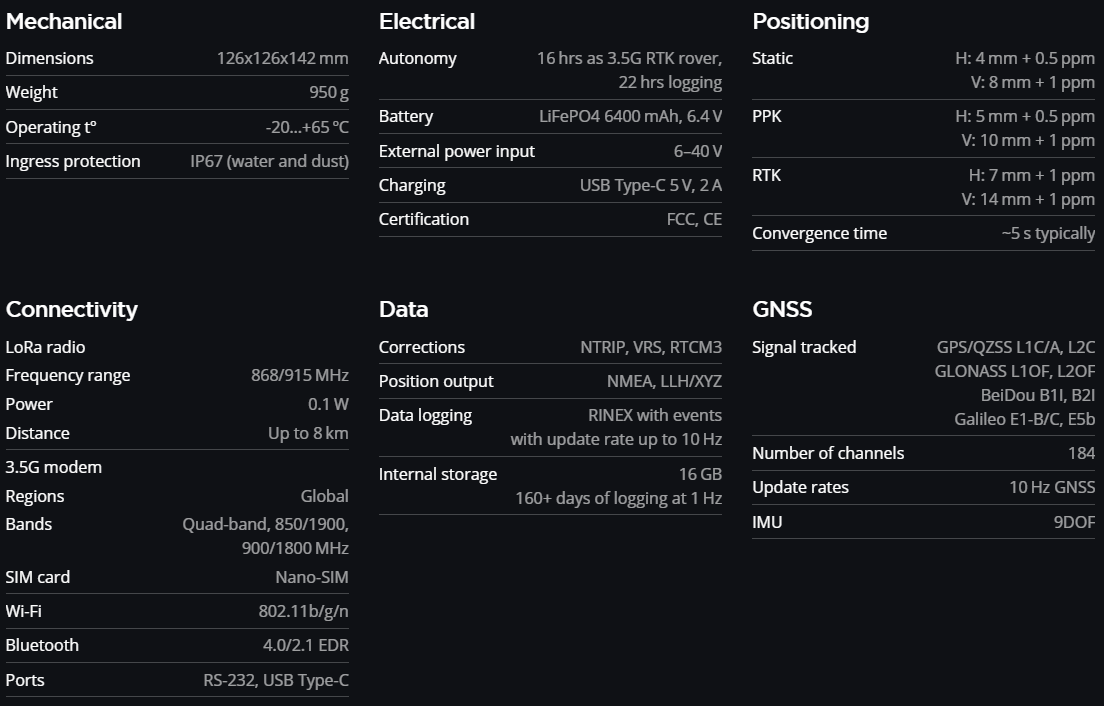
Task: Select the Data section heading
Action: 403,309
